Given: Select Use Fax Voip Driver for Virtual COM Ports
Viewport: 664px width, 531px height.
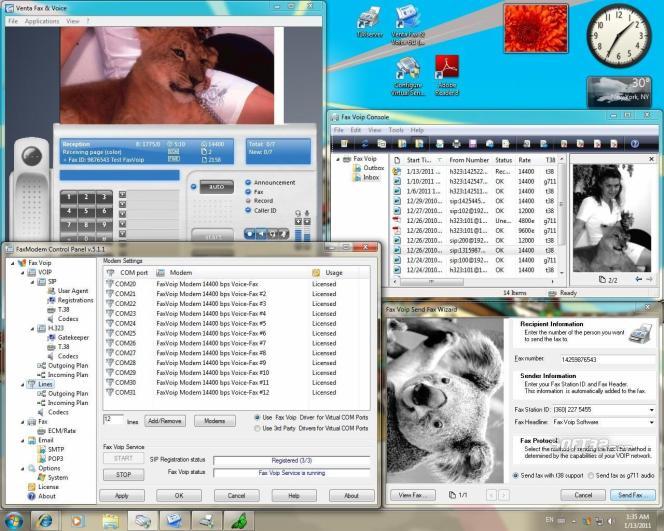Looking at the screenshot, I should 257,418.
